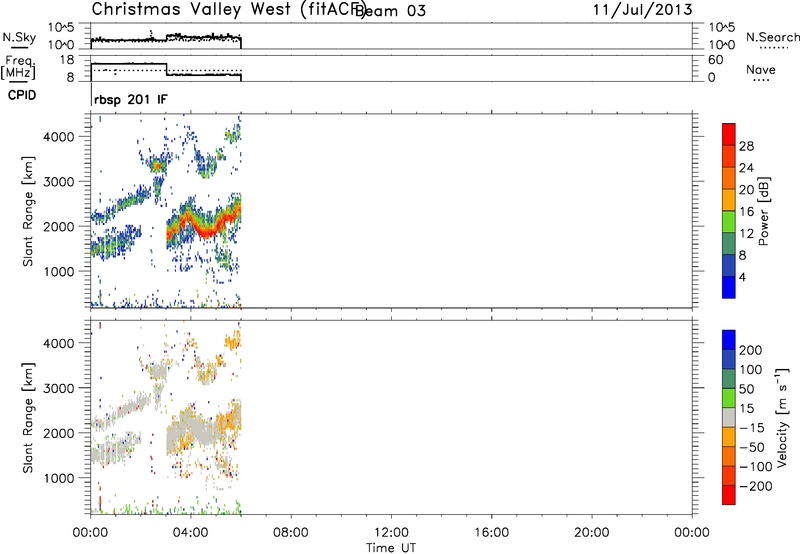800x554 pixels.
Task: Click the frequency step-down line in Freq panel
Action: 167,69
